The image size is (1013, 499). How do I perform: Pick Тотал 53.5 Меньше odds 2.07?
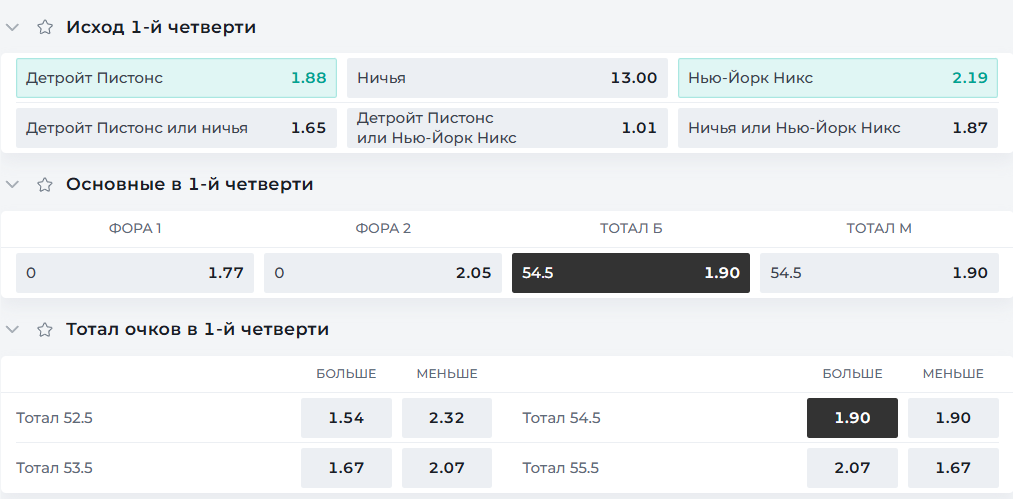pyautogui.click(x=447, y=468)
